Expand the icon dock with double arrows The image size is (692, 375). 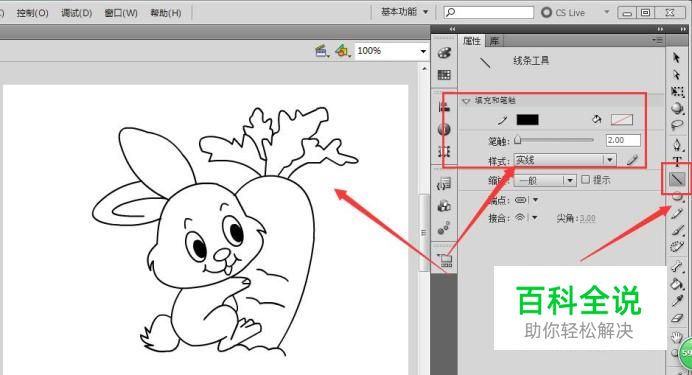(452, 29)
